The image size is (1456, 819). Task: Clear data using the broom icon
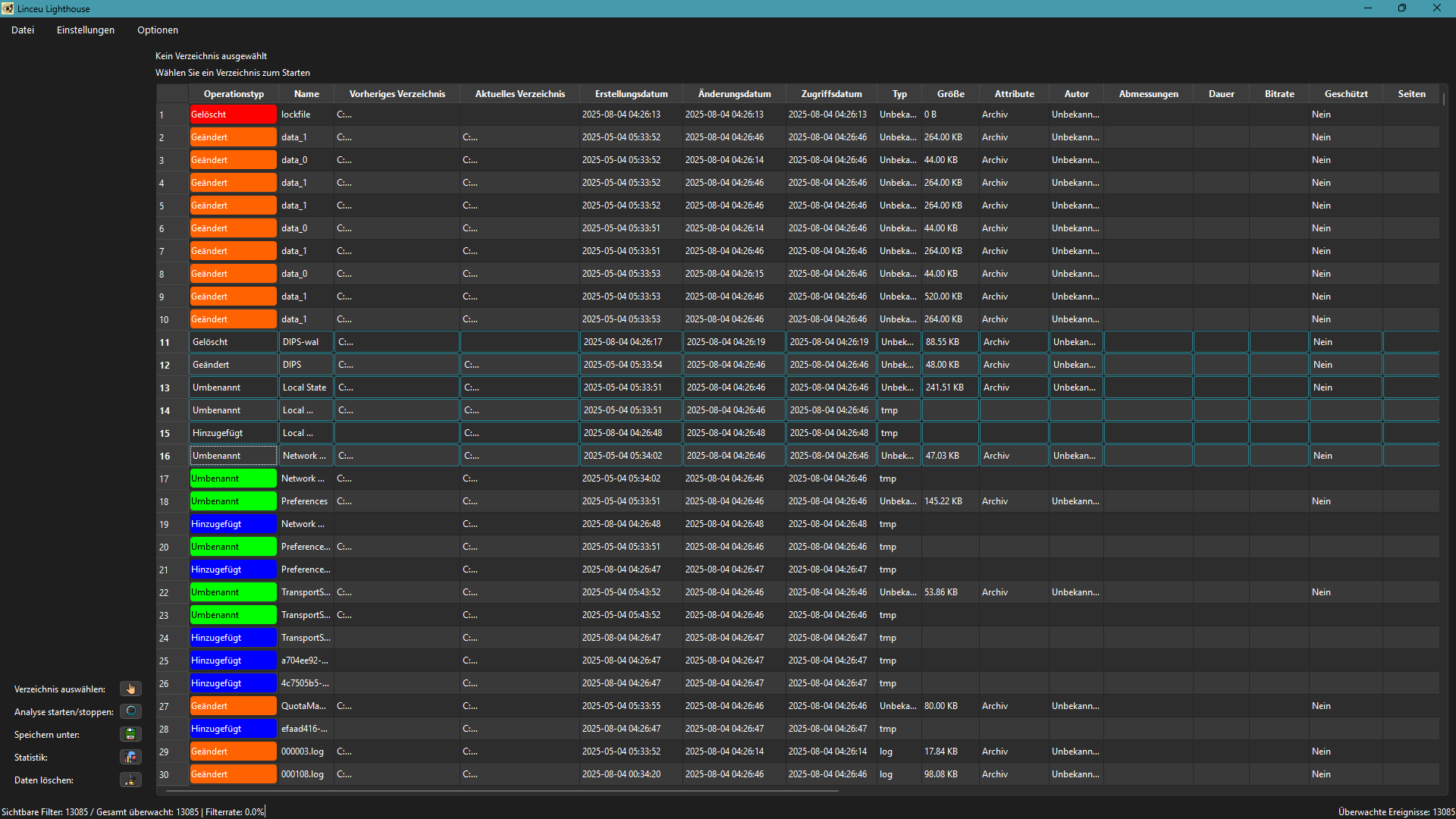130,780
